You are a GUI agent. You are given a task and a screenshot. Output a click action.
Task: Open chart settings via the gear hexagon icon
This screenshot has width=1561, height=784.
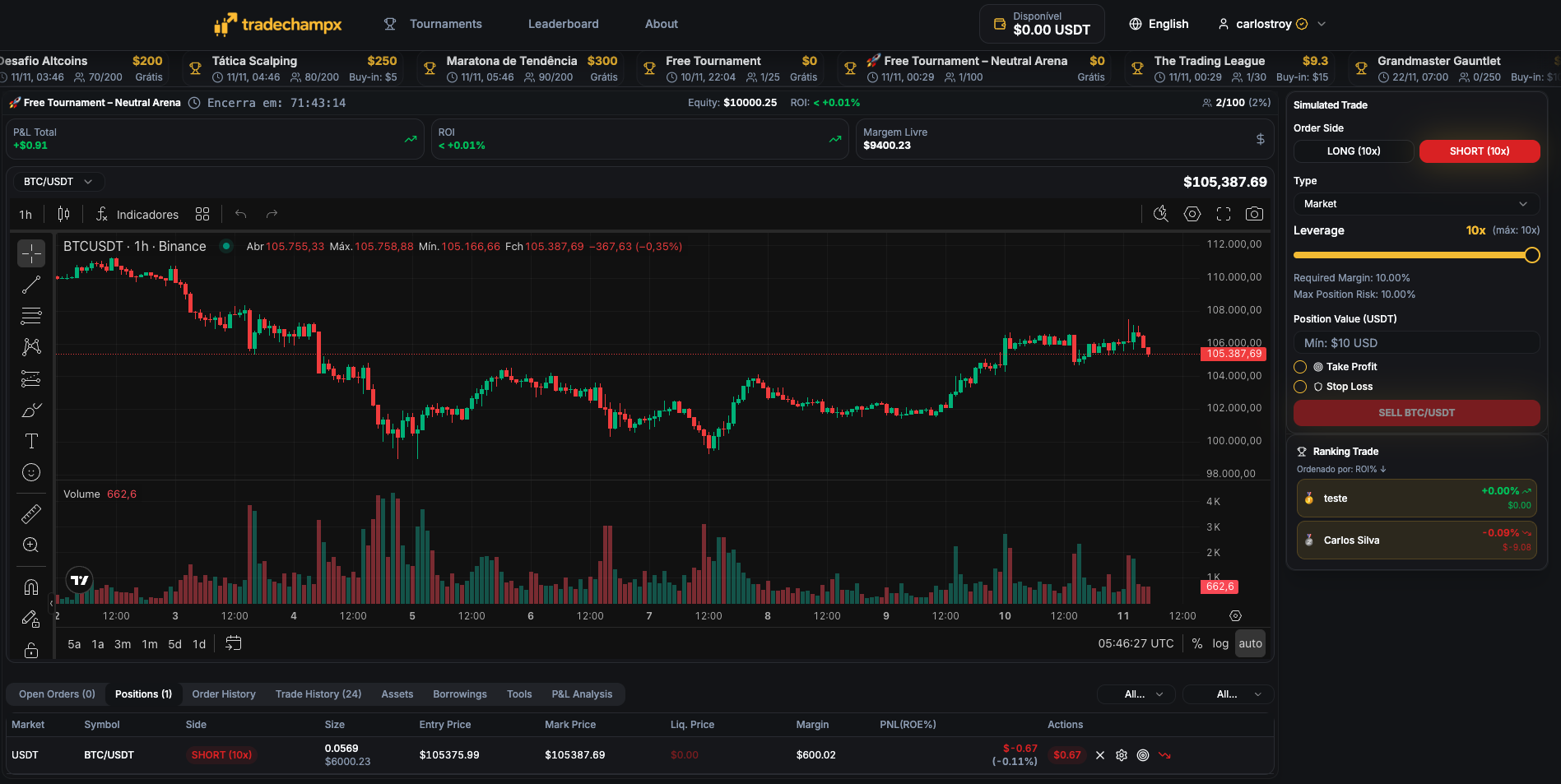[1192, 213]
